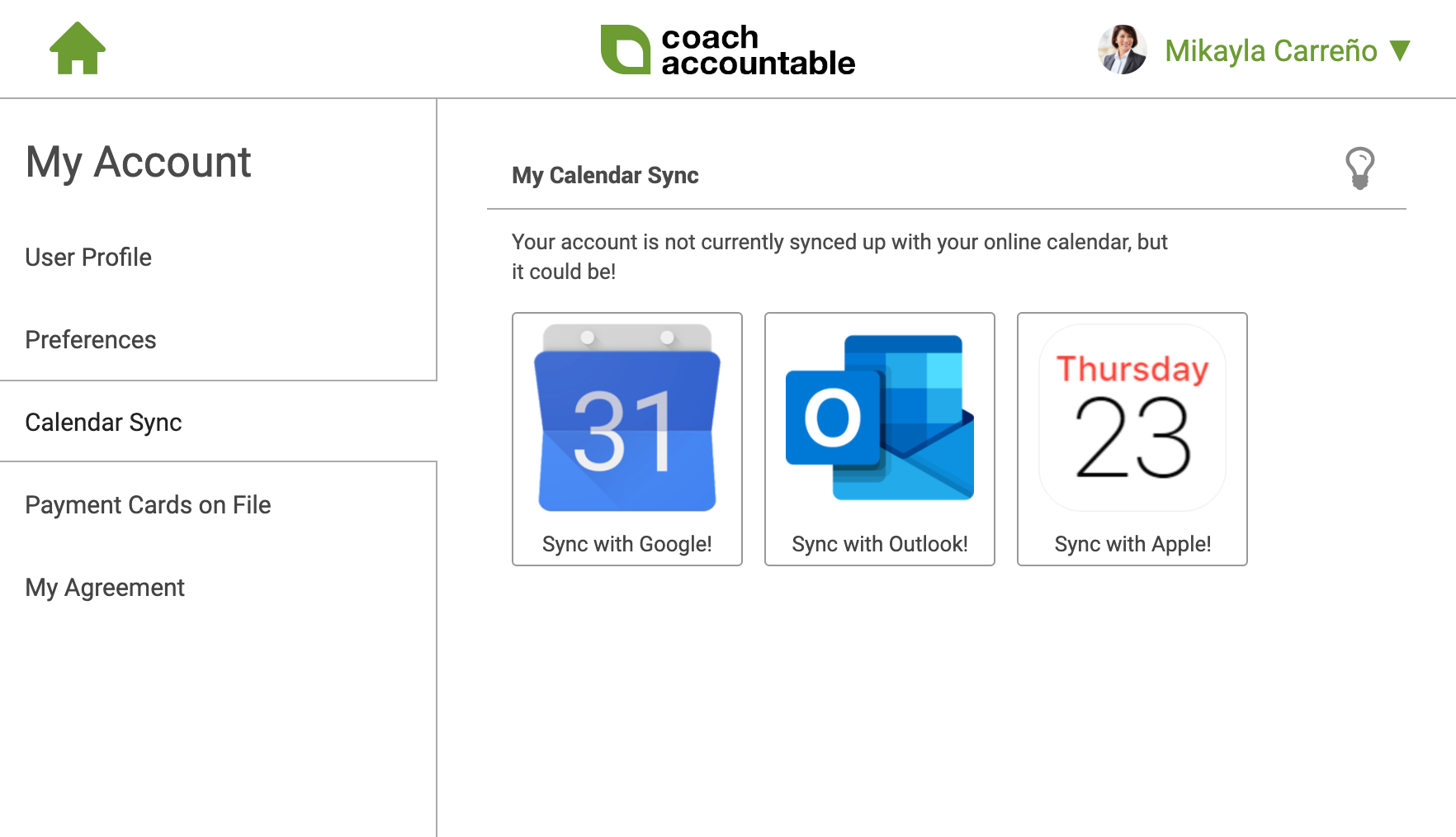Click the Sync with Google! button
The height and width of the screenshot is (837, 1456).
pos(626,543)
